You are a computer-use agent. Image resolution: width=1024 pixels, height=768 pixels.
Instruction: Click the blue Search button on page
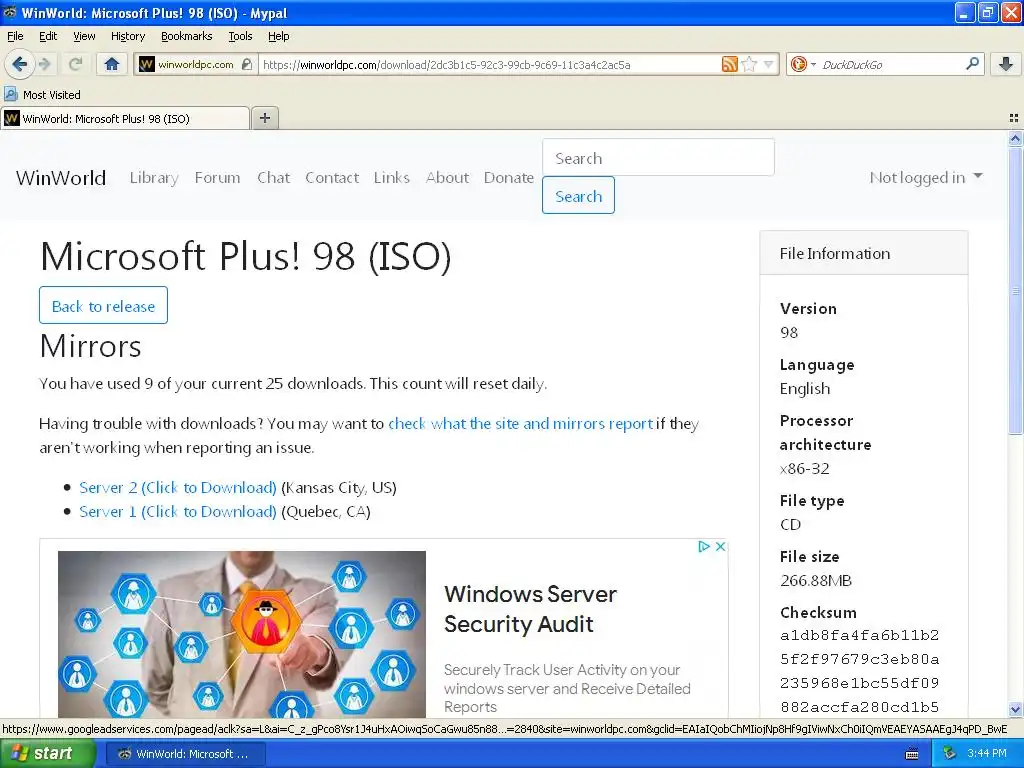578,195
